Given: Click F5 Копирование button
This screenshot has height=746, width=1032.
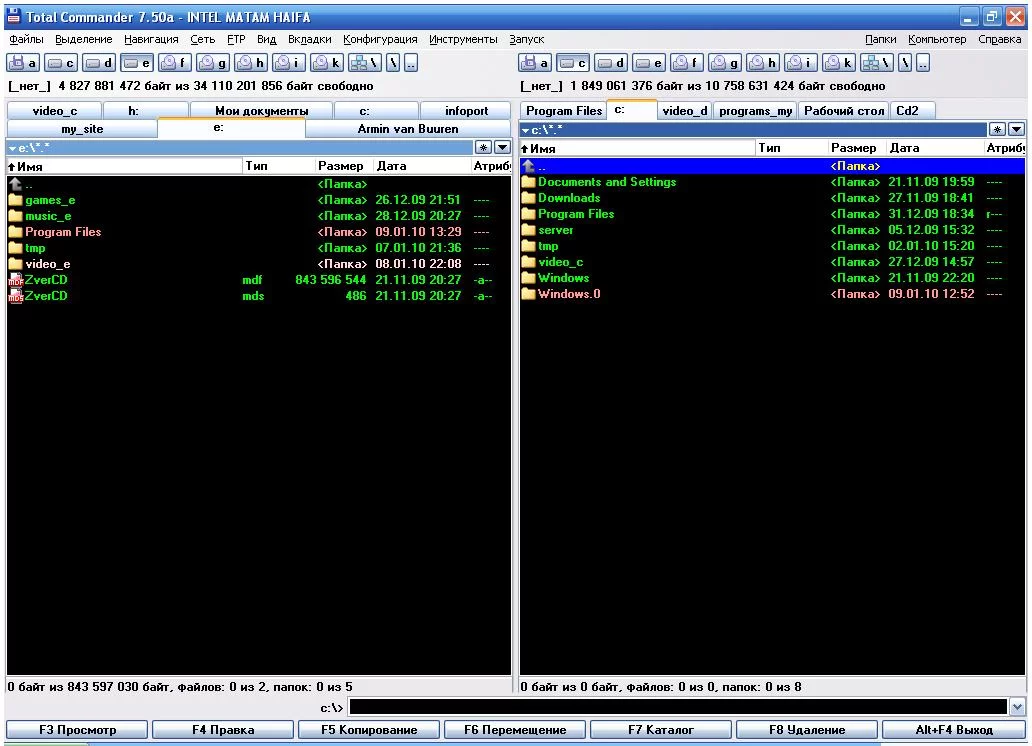Looking at the screenshot, I should click(x=369, y=730).
